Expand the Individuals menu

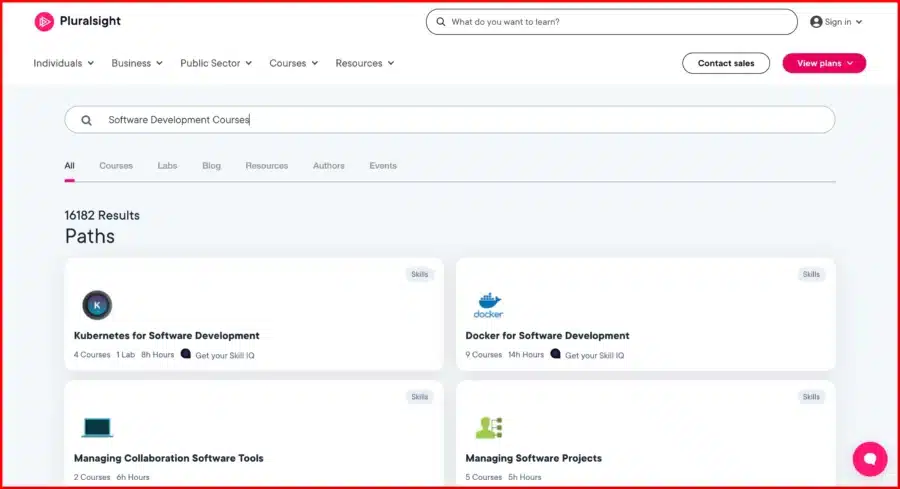coord(63,63)
